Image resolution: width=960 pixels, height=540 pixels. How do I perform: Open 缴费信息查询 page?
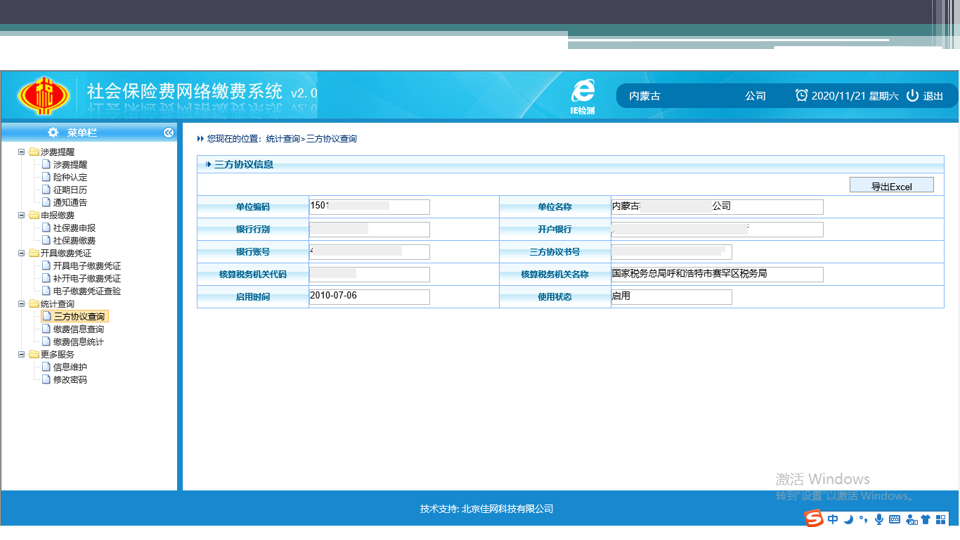(x=78, y=329)
